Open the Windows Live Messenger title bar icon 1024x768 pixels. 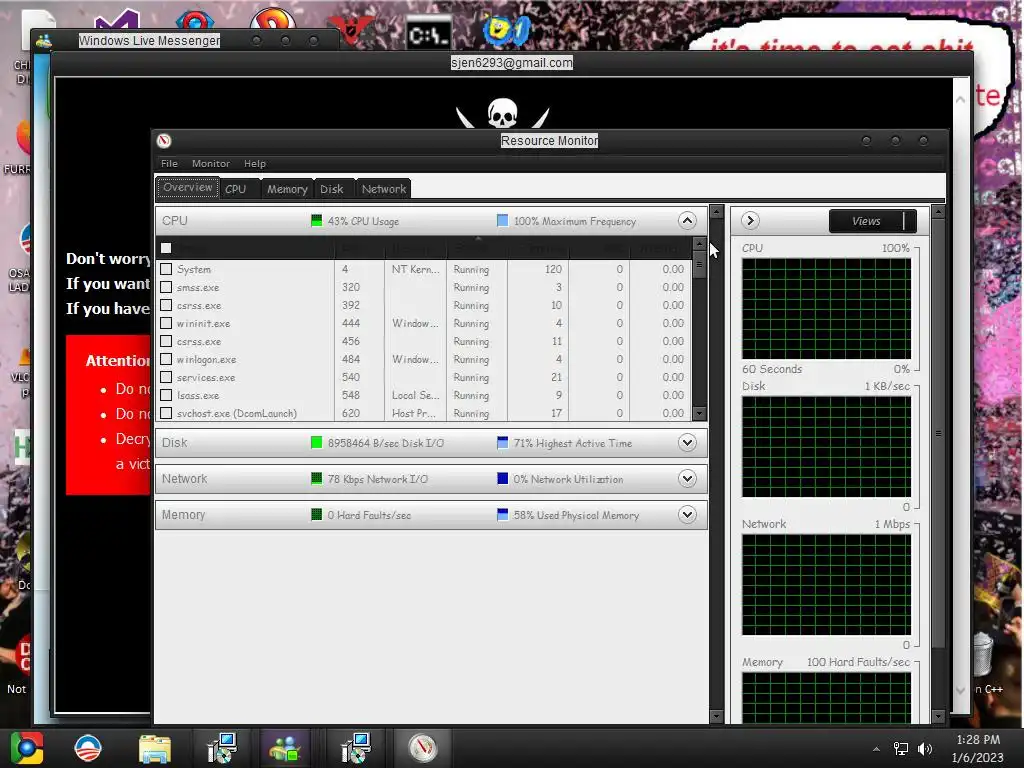44,41
